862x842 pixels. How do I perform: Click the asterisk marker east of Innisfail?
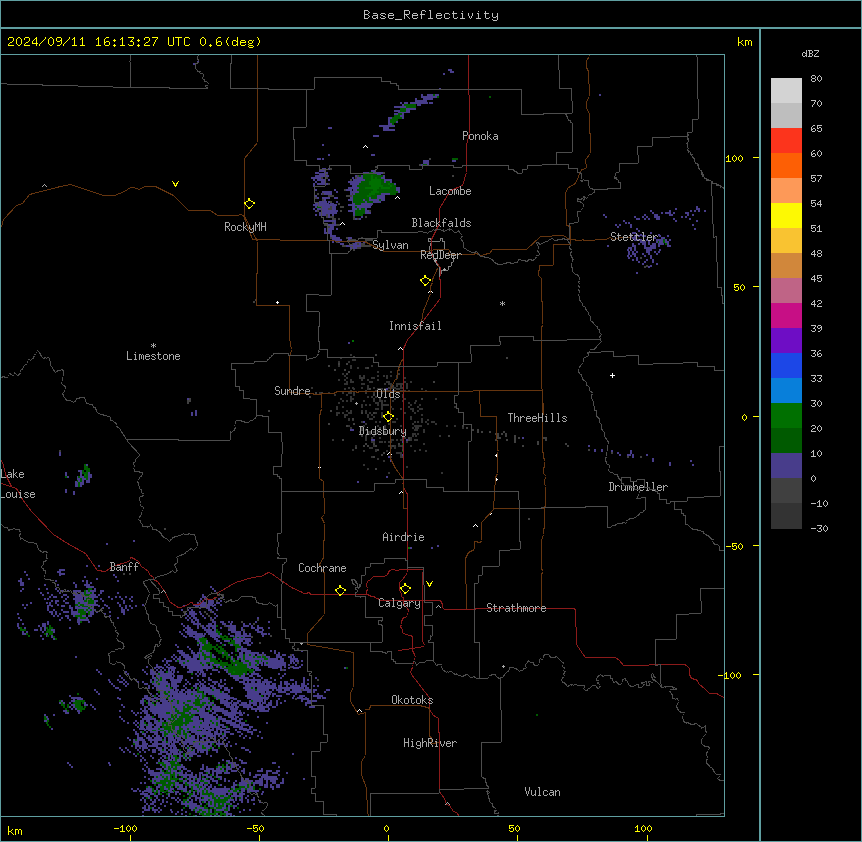coord(502,303)
